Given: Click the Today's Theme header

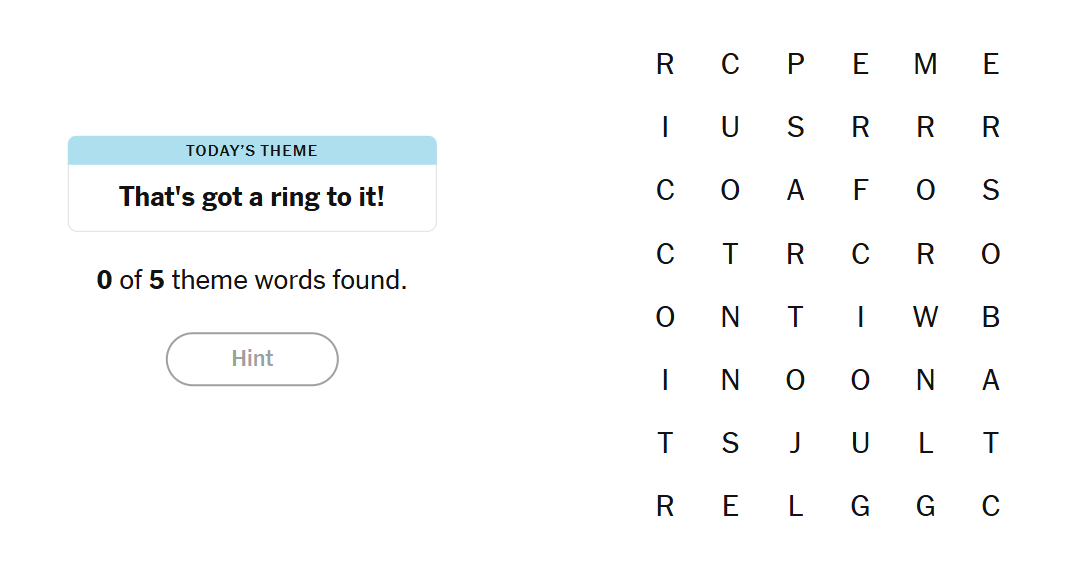Looking at the screenshot, I should point(252,151).
